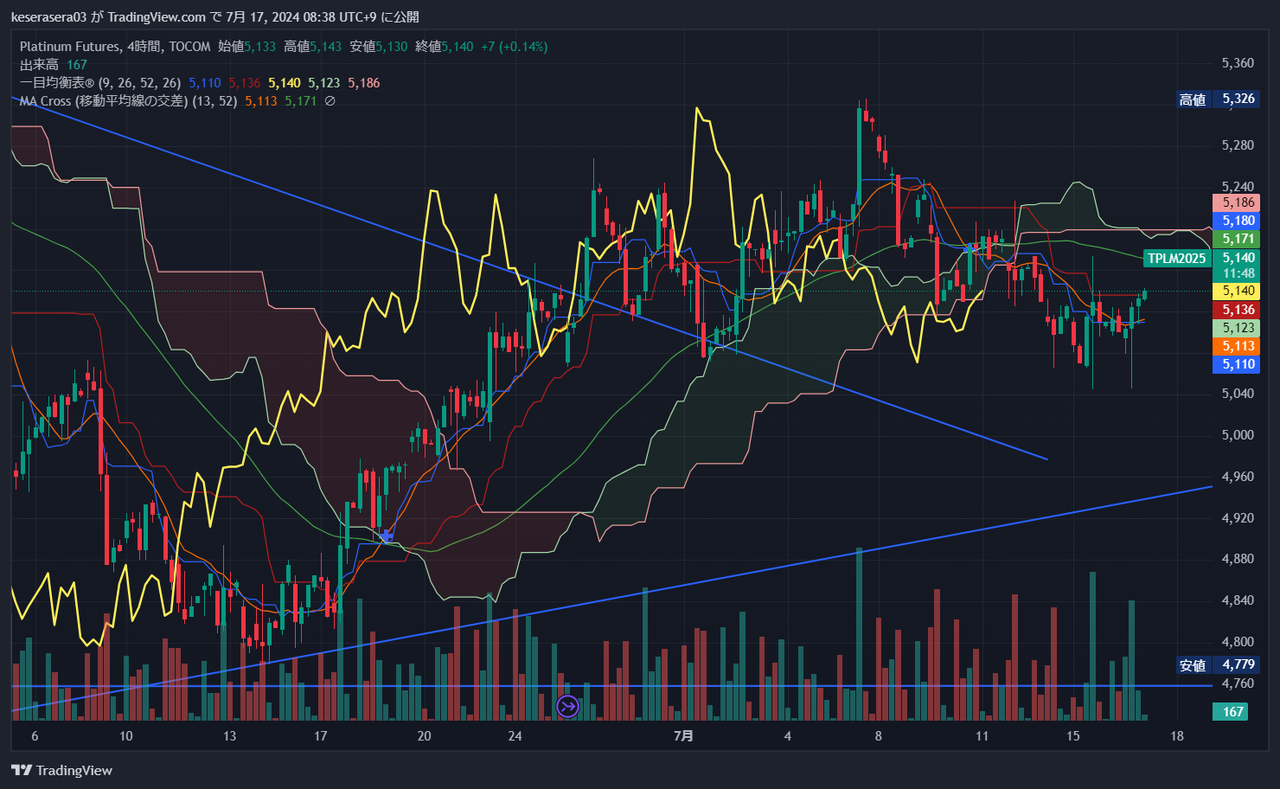
Task: Click the light green 5,123 price-axis tag
Action: tap(1238, 328)
